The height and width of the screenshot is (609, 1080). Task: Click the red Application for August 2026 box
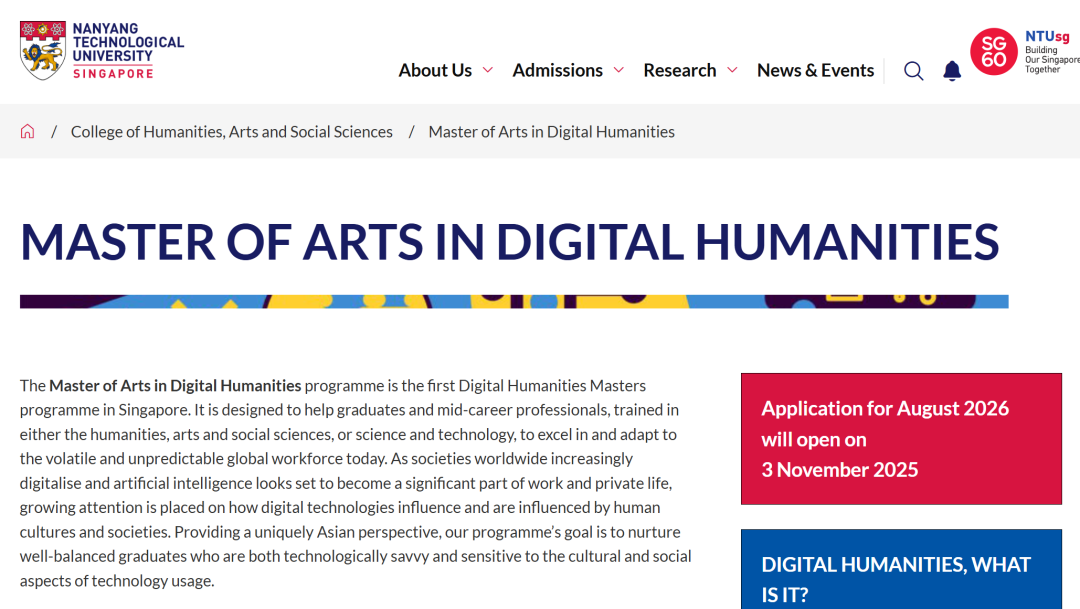(x=900, y=439)
